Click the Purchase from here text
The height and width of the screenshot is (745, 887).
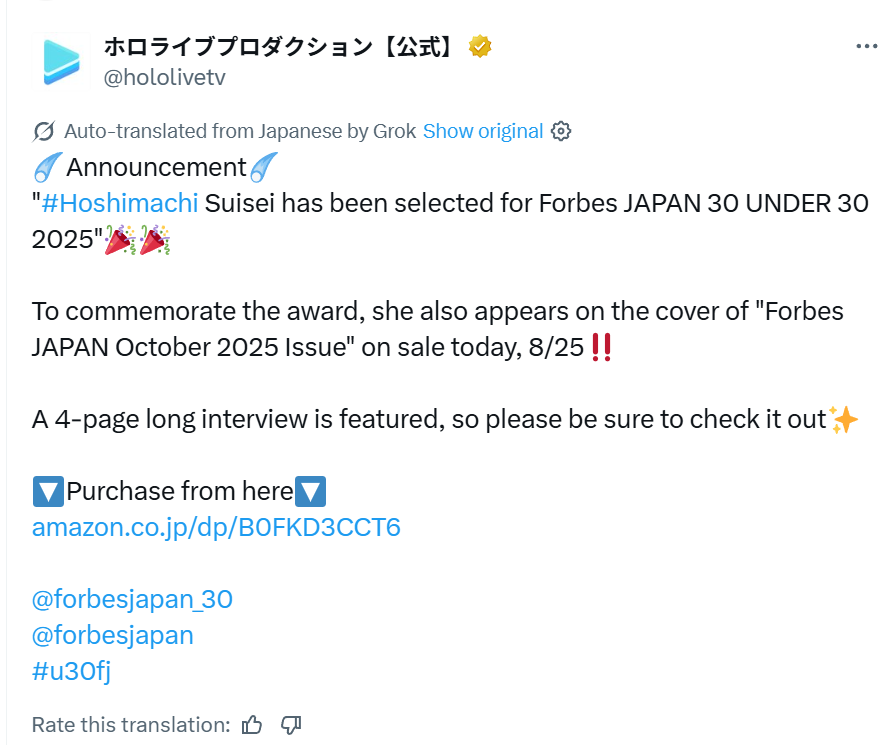(x=180, y=491)
